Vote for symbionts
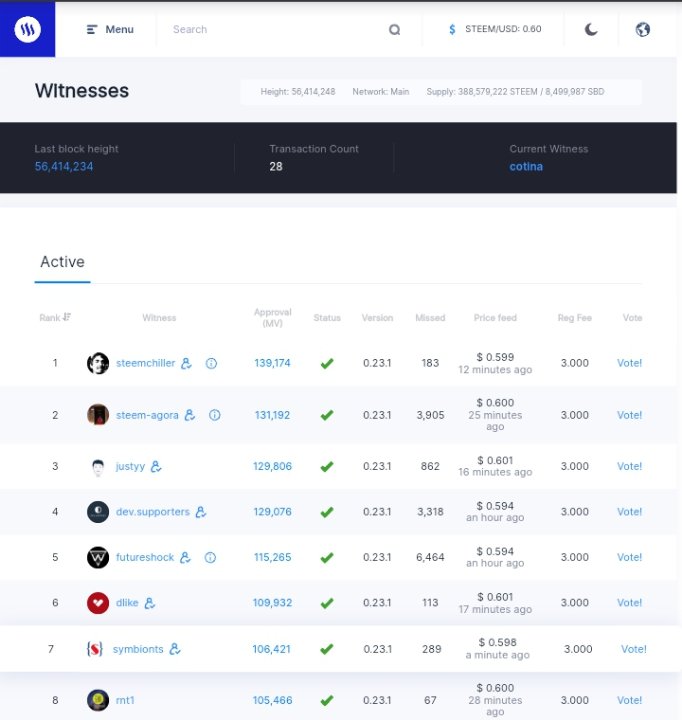Image resolution: width=682 pixels, height=720 pixels. click(633, 649)
